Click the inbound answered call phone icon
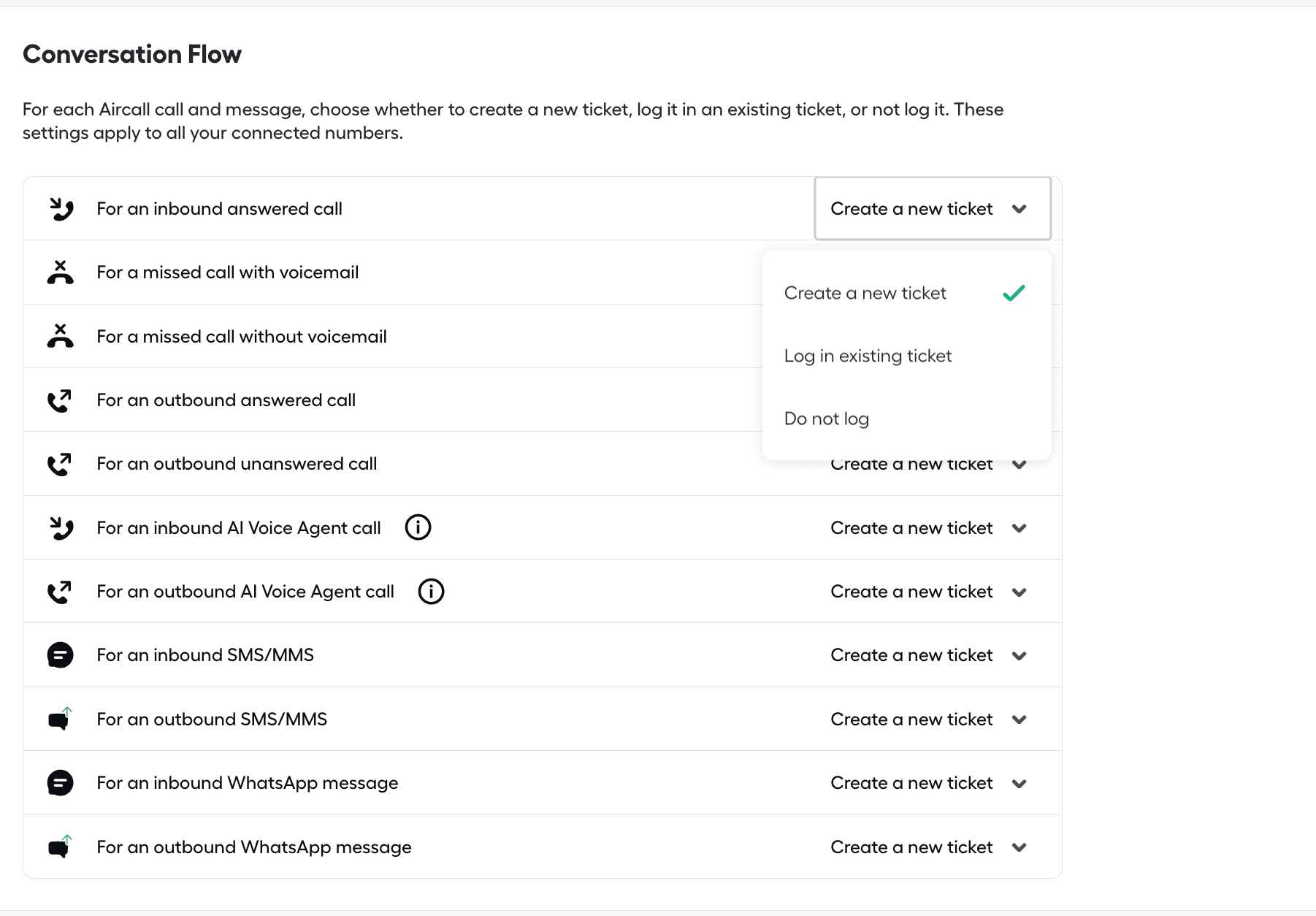1316x916 pixels. point(61,209)
